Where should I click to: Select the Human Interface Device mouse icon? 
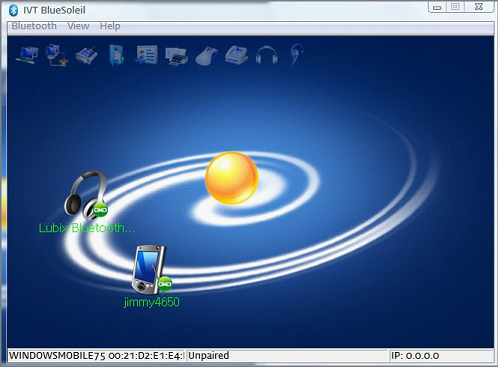click(x=207, y=56)
